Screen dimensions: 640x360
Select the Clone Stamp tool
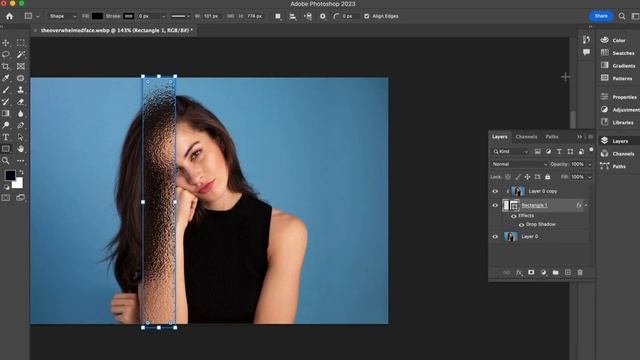[21, 90]
